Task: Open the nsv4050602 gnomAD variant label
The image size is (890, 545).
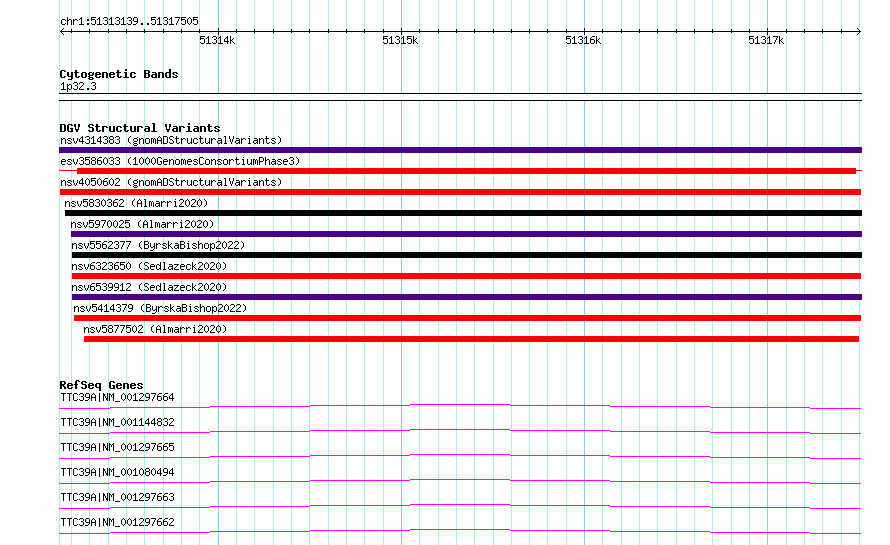Action: click(x=171, y=182)
